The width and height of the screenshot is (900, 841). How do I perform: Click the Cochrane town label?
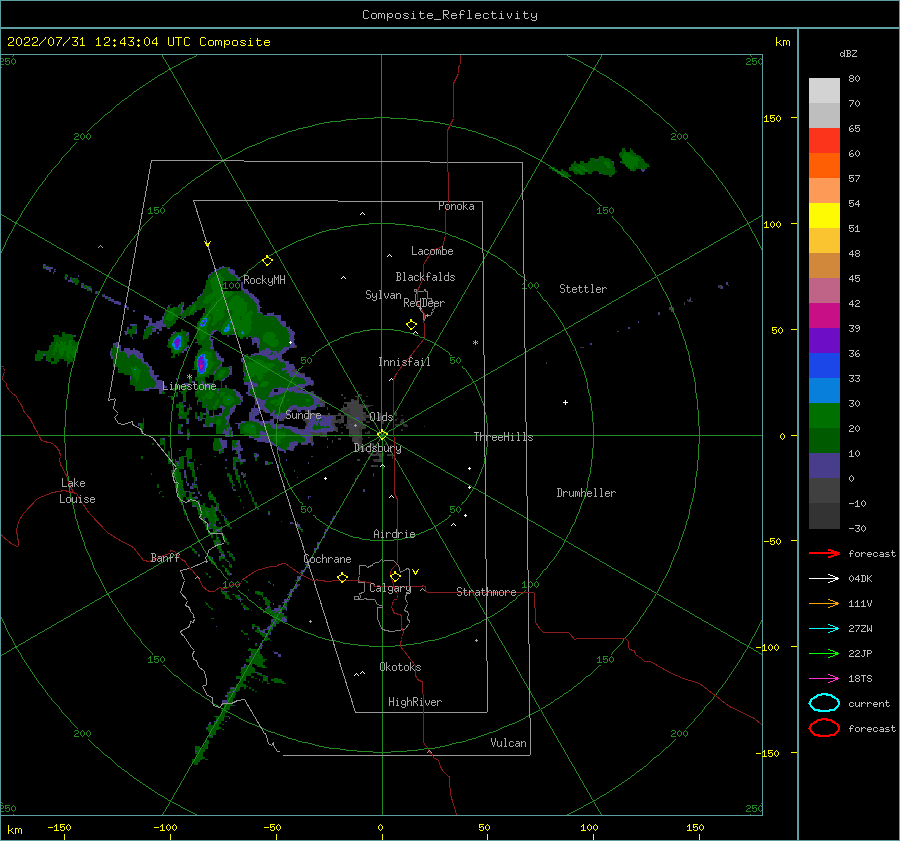pyautogui.click(x=327, y=559)
